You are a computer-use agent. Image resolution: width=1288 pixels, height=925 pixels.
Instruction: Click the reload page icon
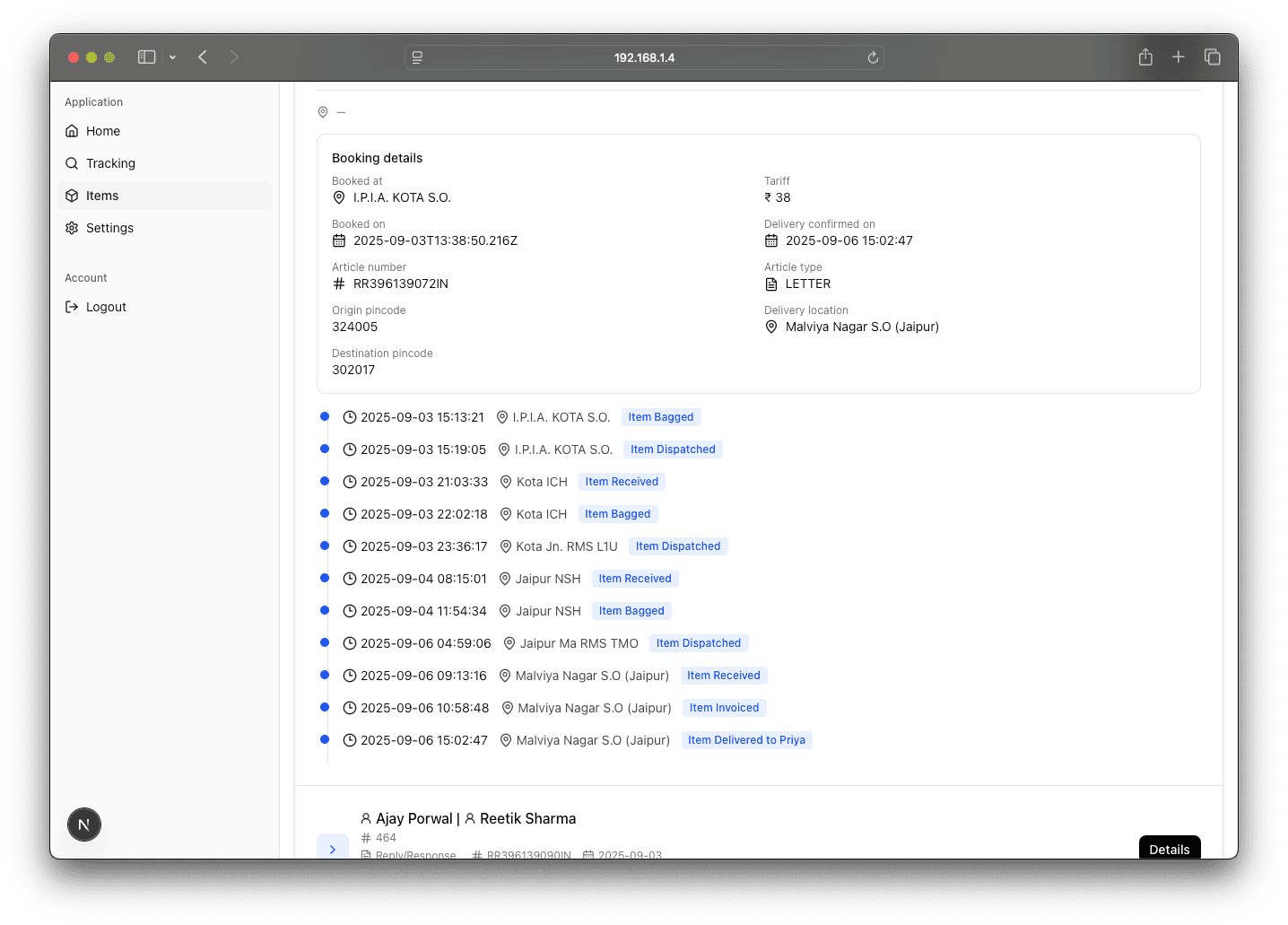click(x=873, y=57)
